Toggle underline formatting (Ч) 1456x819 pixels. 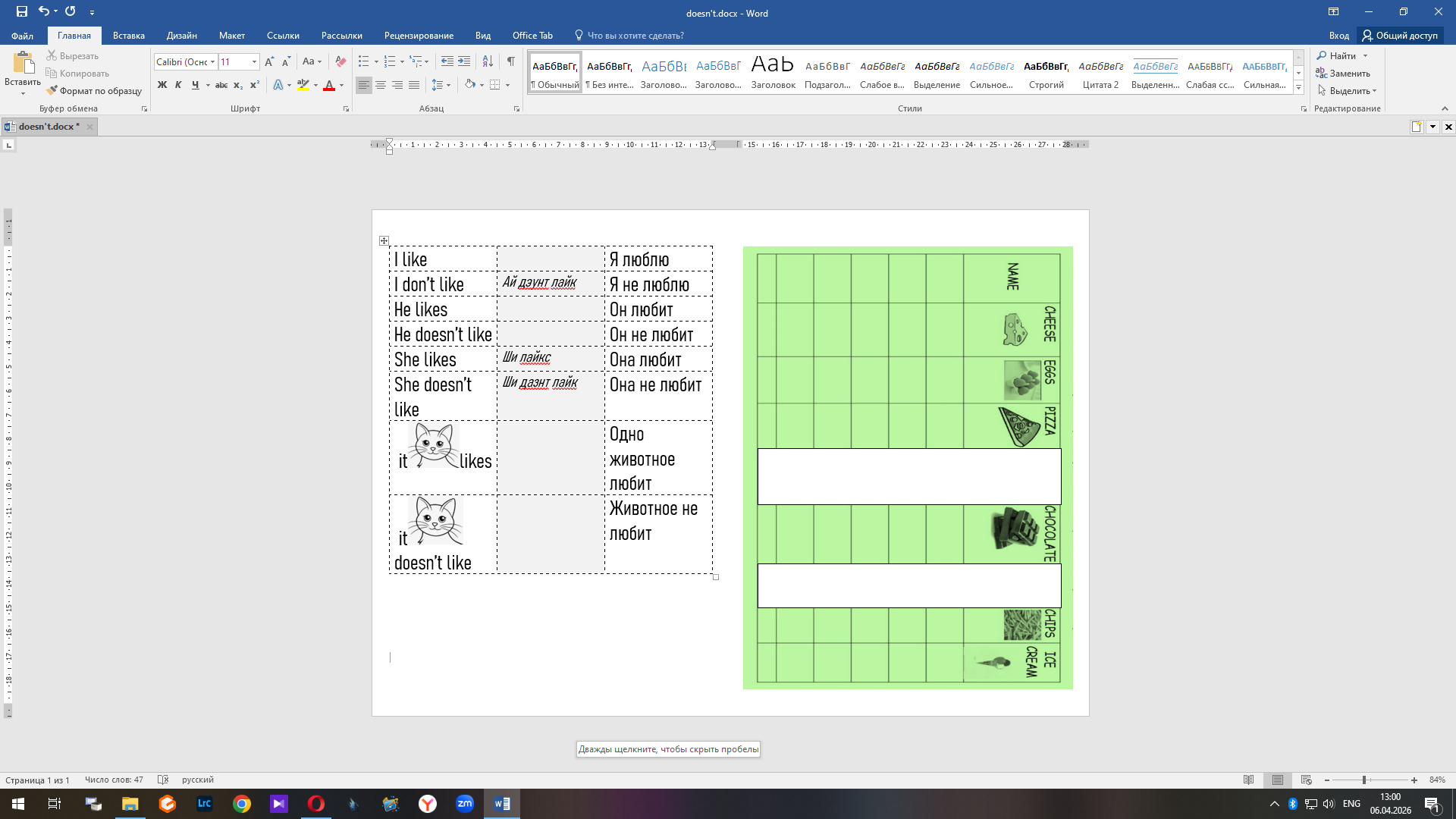tap(195, 85)
